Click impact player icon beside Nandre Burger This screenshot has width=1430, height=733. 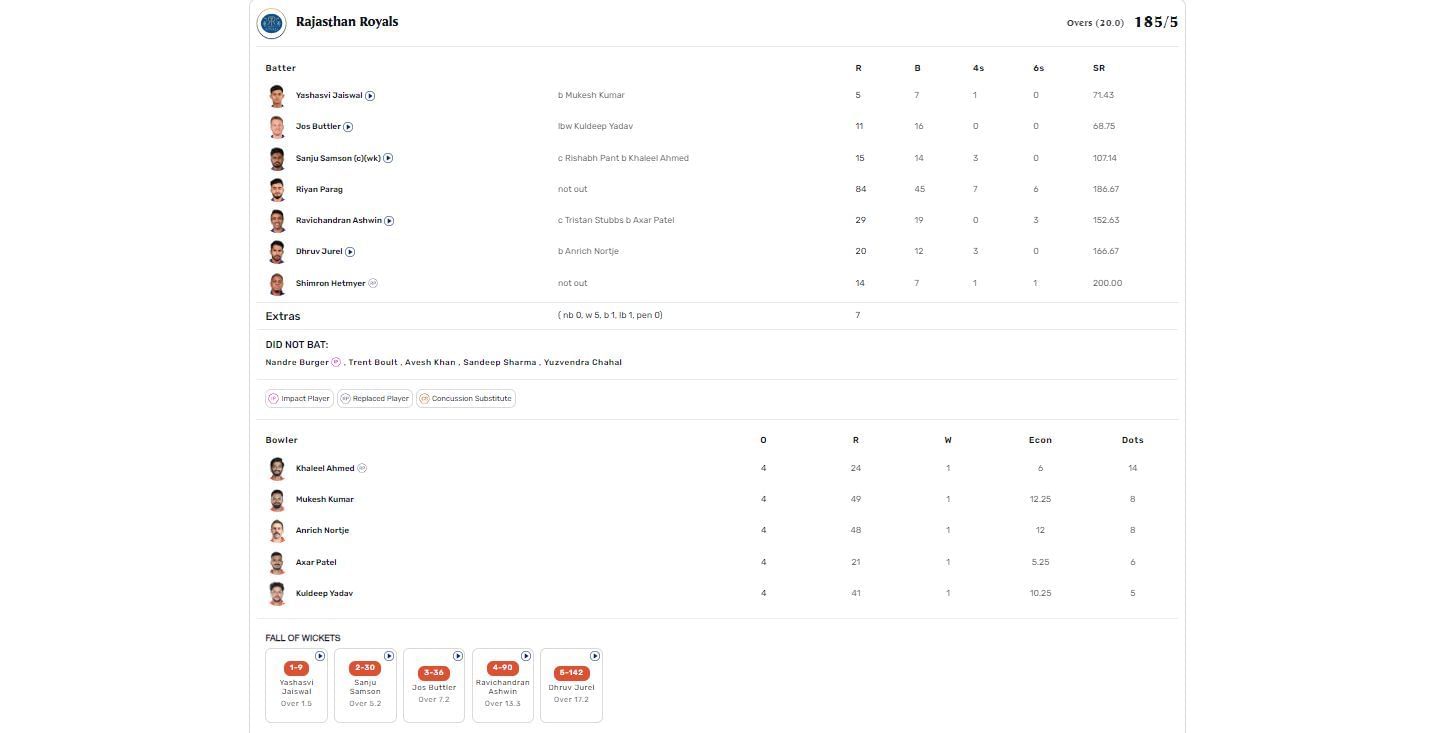tap(336, 362)
